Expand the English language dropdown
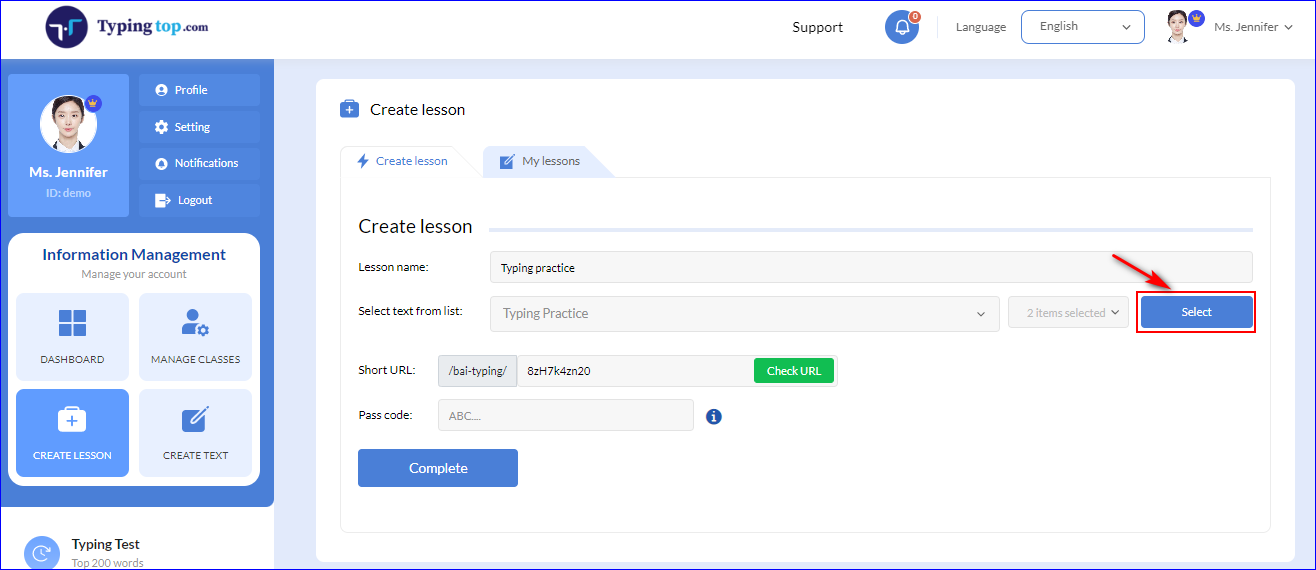 1082,27
